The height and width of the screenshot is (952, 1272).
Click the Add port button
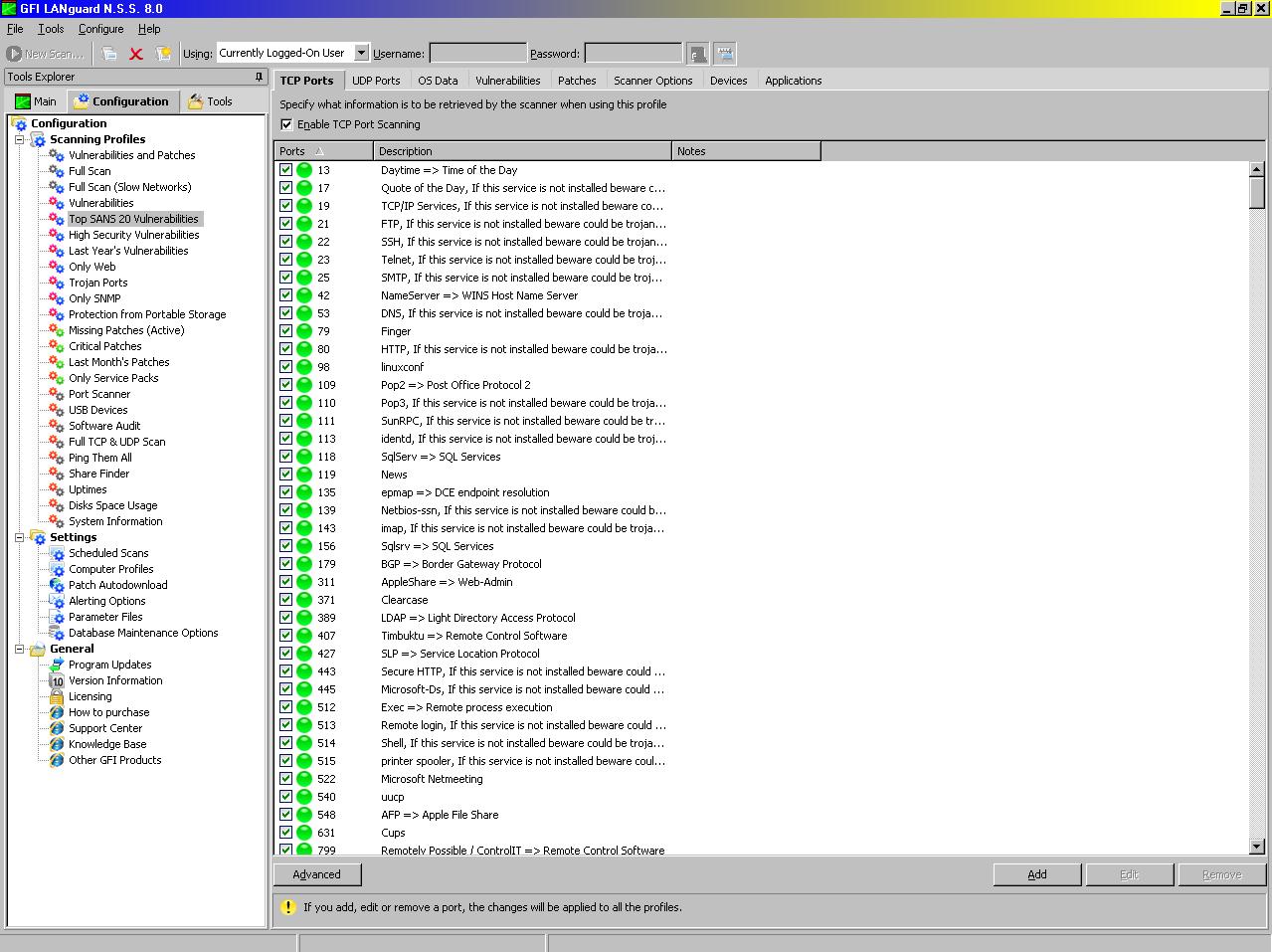[1037, 874]
